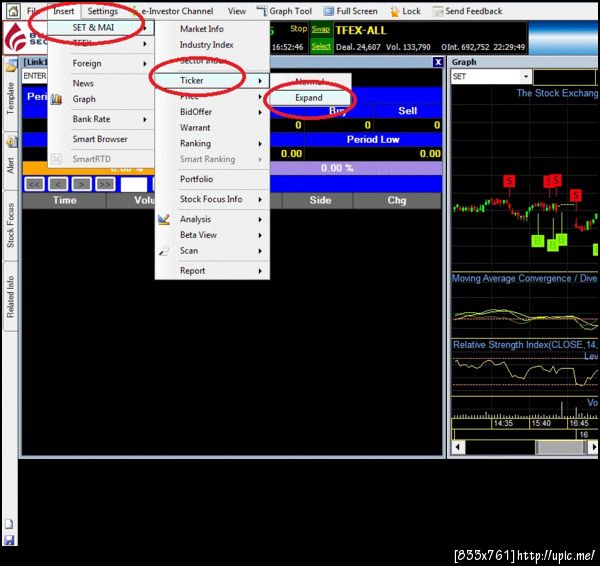Image resolution: width=600 pixels, height=566 pixels.
Task: Click the Scan magnifier icon
Action: click(164, 251)
